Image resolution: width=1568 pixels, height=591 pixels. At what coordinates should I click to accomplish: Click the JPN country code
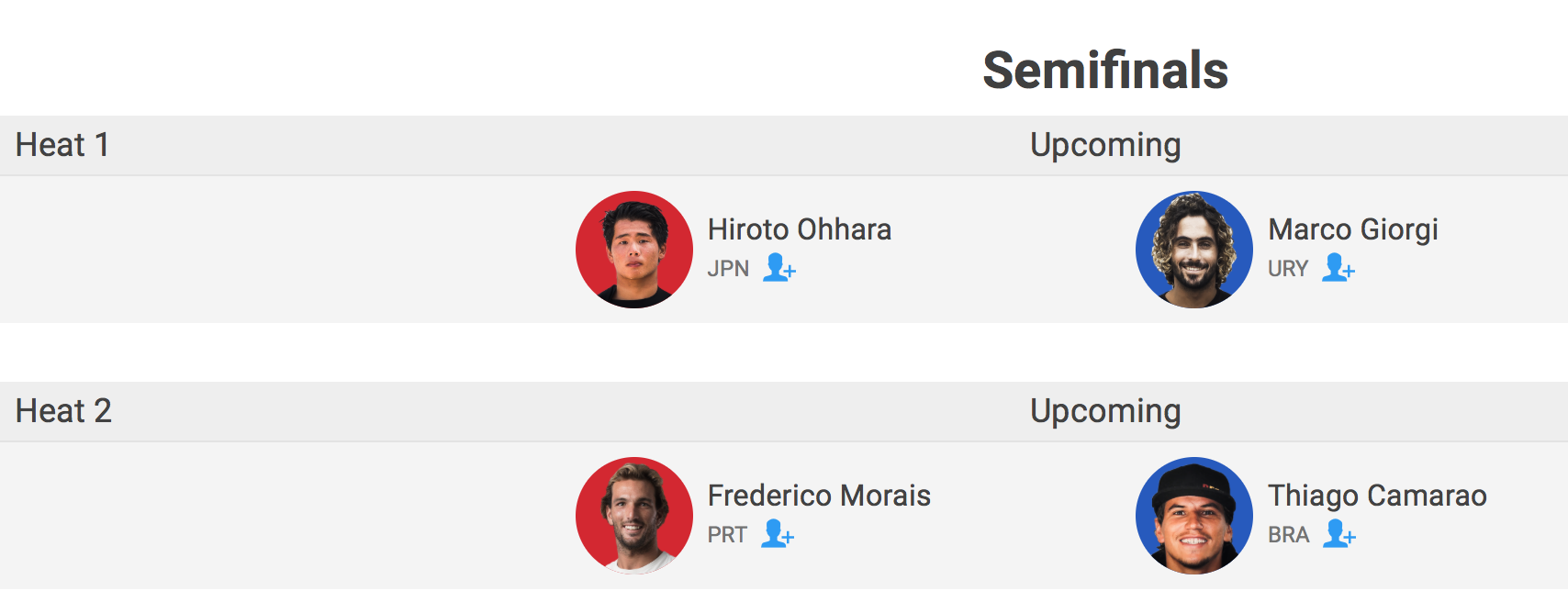click(728, 269)
